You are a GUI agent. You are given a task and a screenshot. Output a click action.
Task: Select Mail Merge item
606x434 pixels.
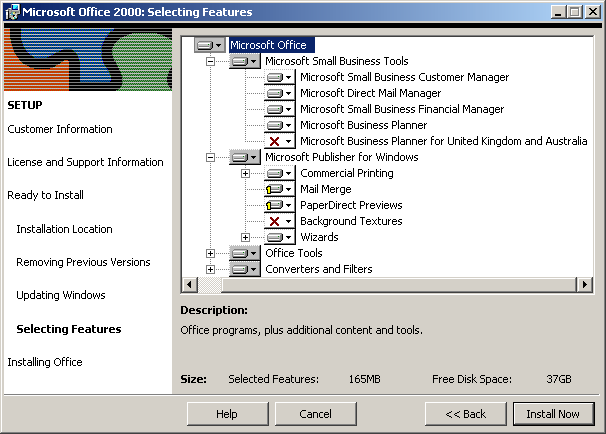(326, 189)
